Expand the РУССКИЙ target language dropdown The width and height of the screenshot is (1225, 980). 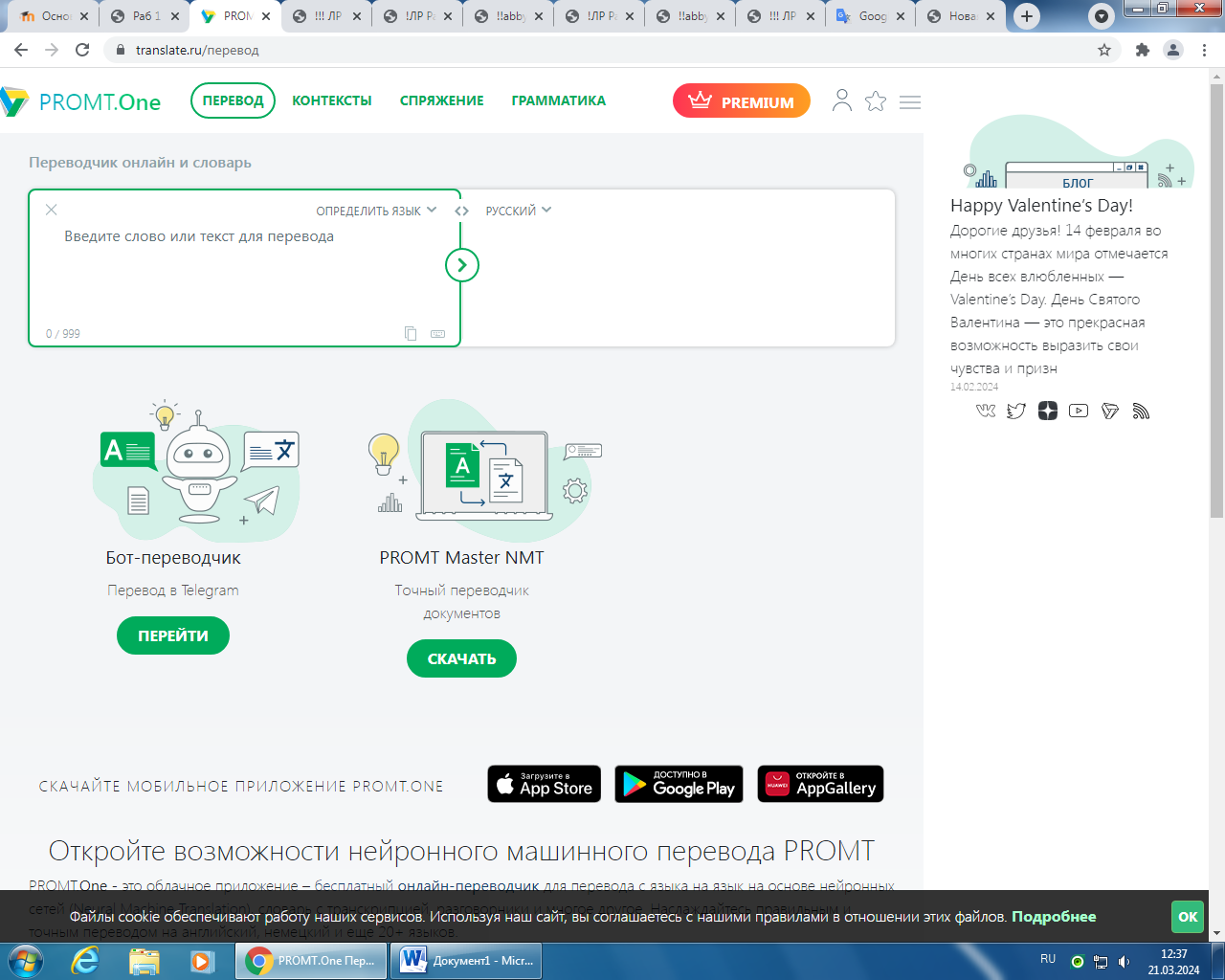click(x=518, y=211)
